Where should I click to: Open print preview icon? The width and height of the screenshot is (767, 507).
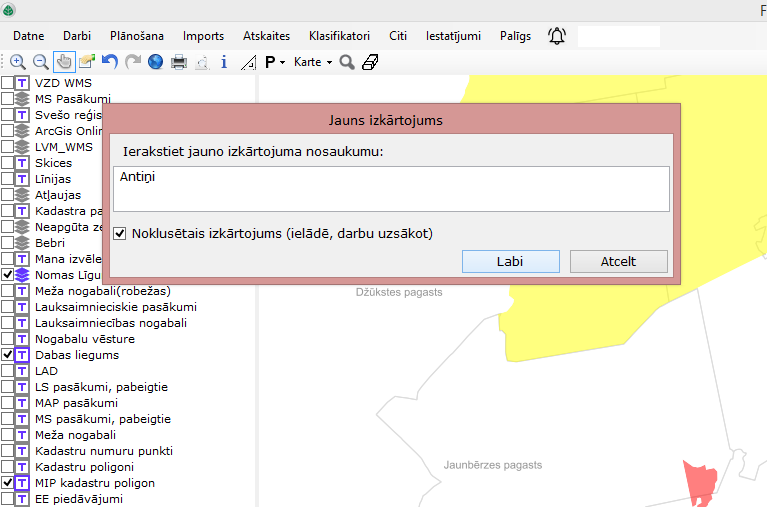[203, 63]
